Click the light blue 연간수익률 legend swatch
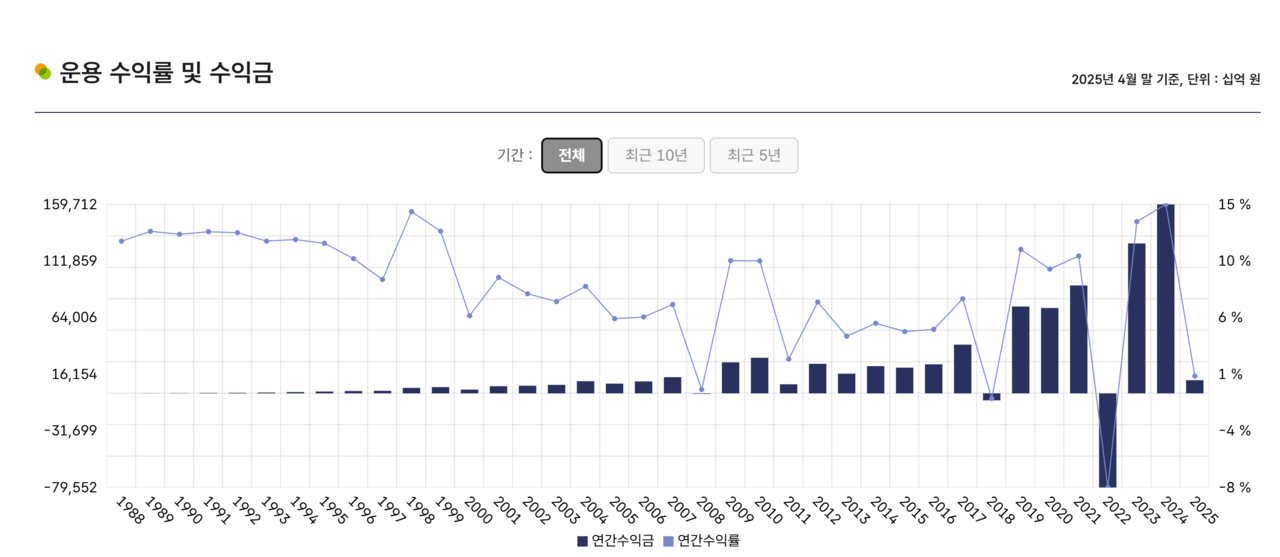 click(668, 541)
